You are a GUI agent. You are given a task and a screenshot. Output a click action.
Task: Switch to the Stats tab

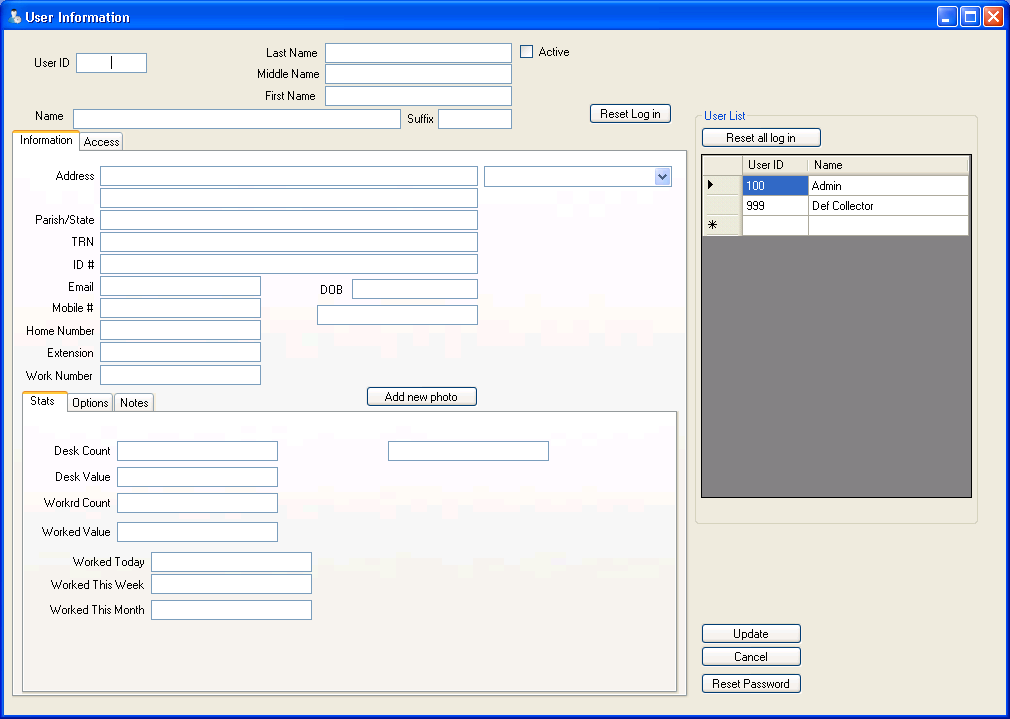tap(43, 401)
